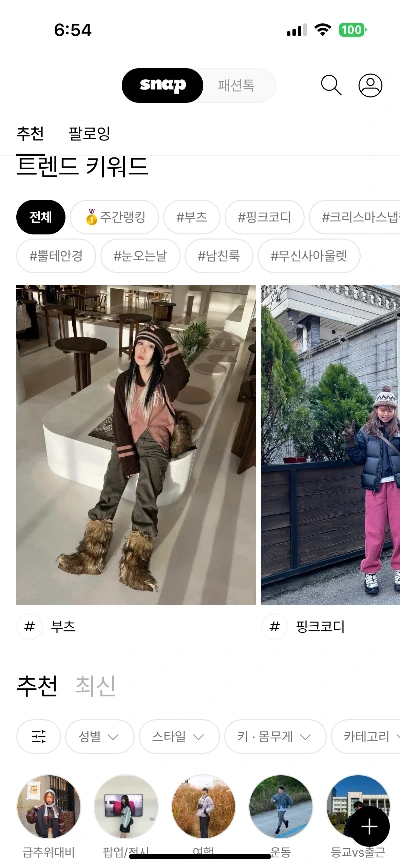Switch to the 최신 tab

coord(96,686)
